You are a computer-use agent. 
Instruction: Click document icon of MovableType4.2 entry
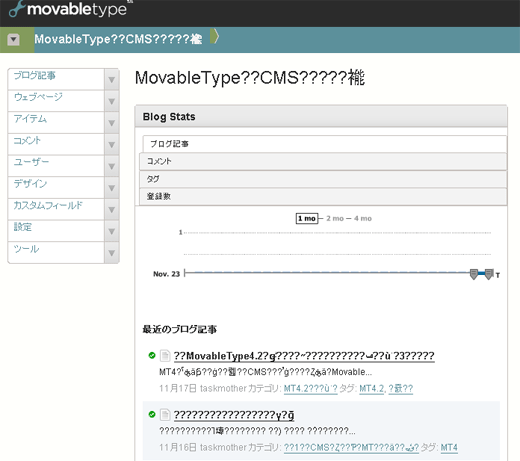click(x=165, y=356)
